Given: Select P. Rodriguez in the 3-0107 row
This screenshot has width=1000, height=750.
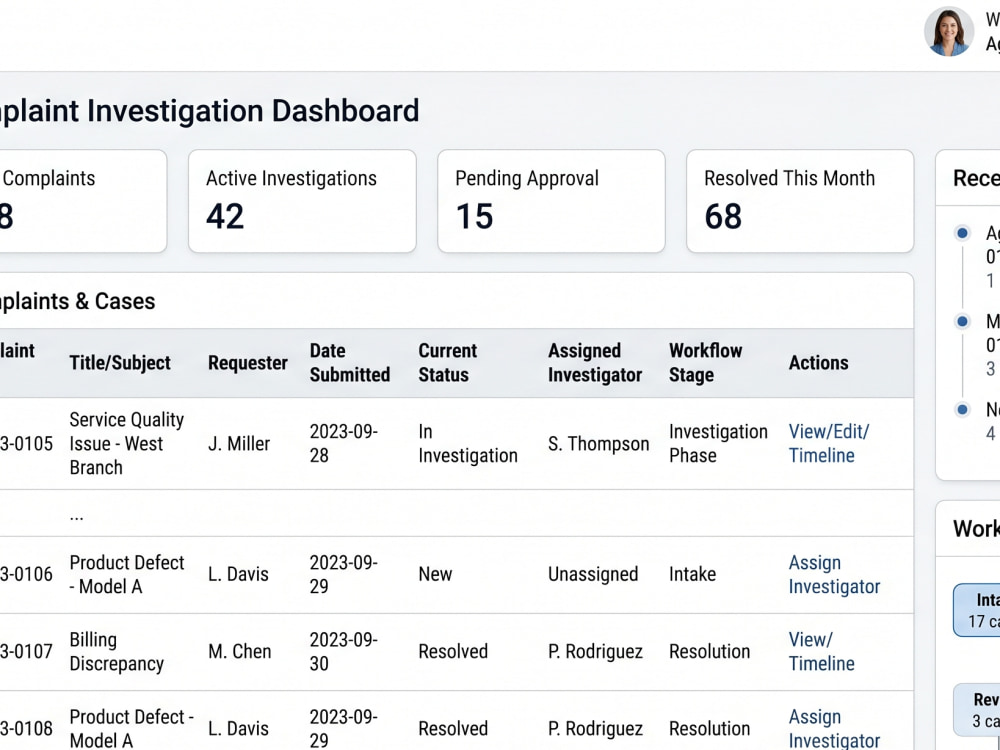Looking at the screenshot, I should 595,651.
